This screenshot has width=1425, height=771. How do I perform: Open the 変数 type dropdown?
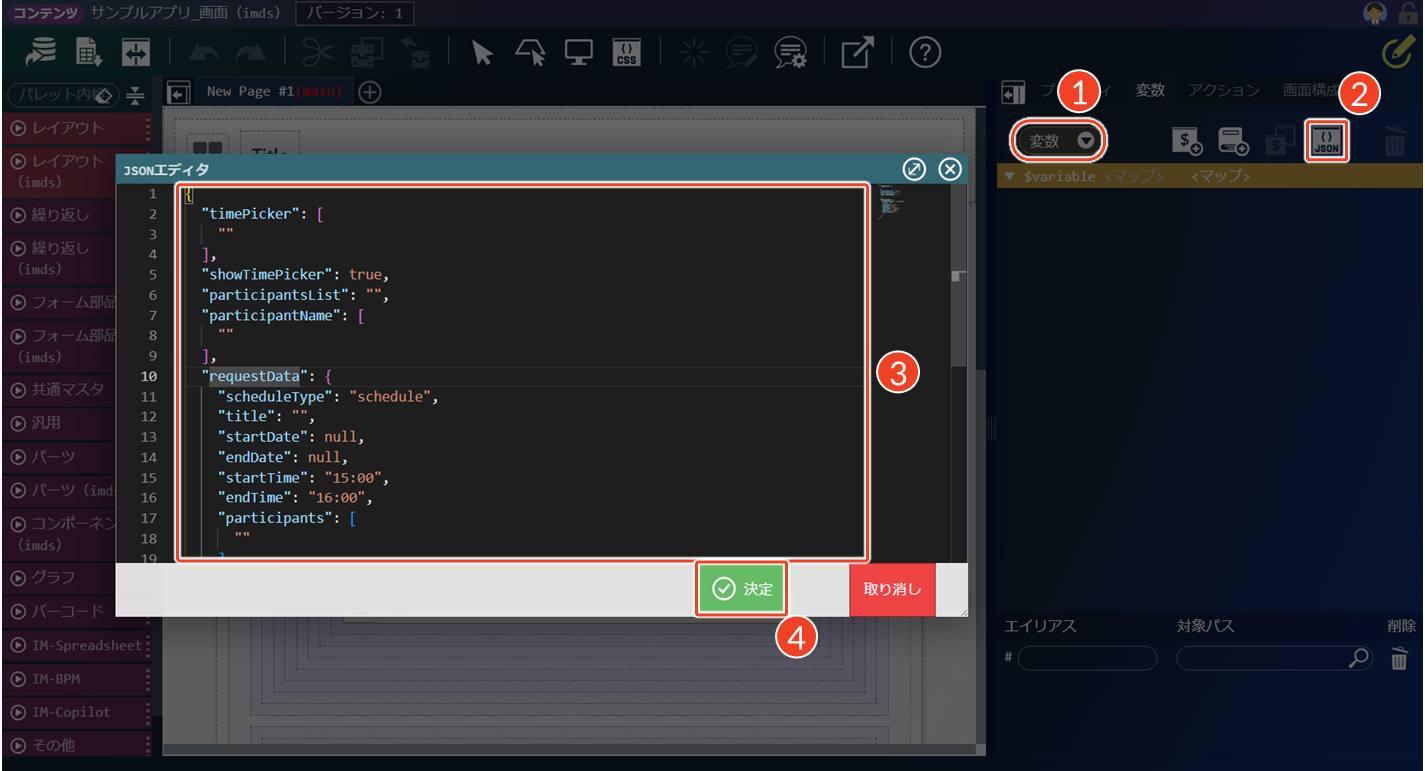coord(1060,141)
